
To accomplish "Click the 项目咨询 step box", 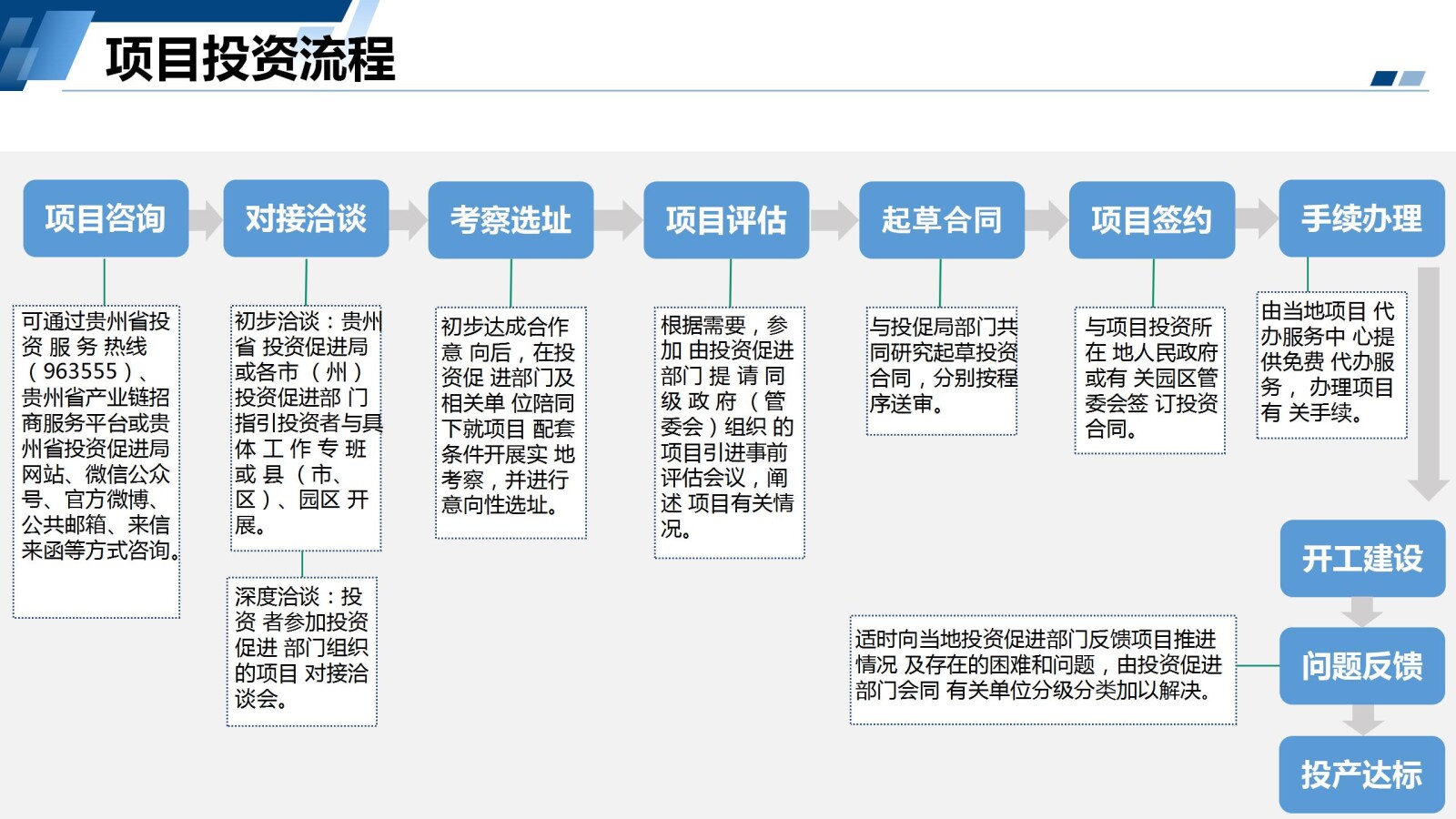I will (105, 219).
